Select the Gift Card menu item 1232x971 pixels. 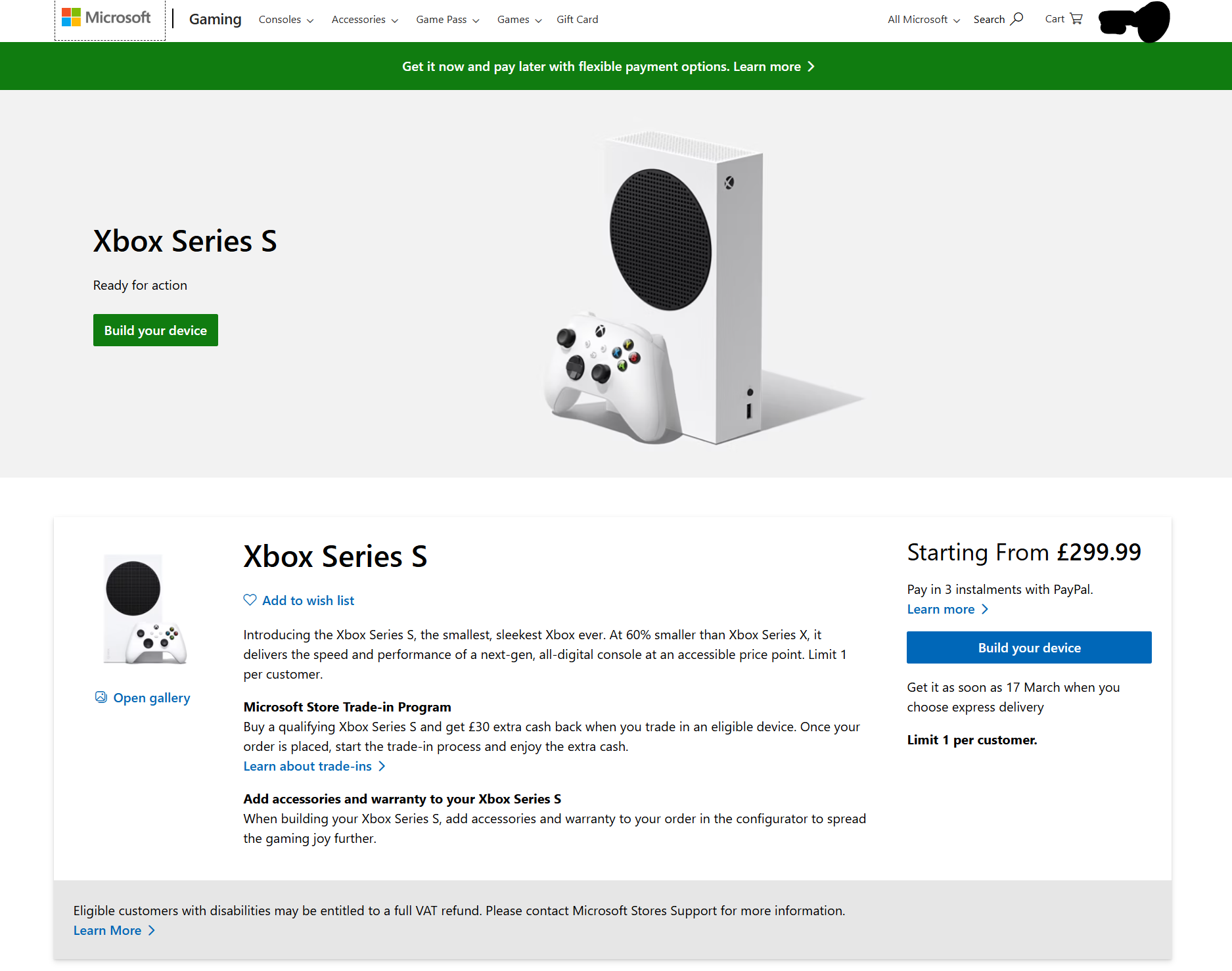coord(578,20)
